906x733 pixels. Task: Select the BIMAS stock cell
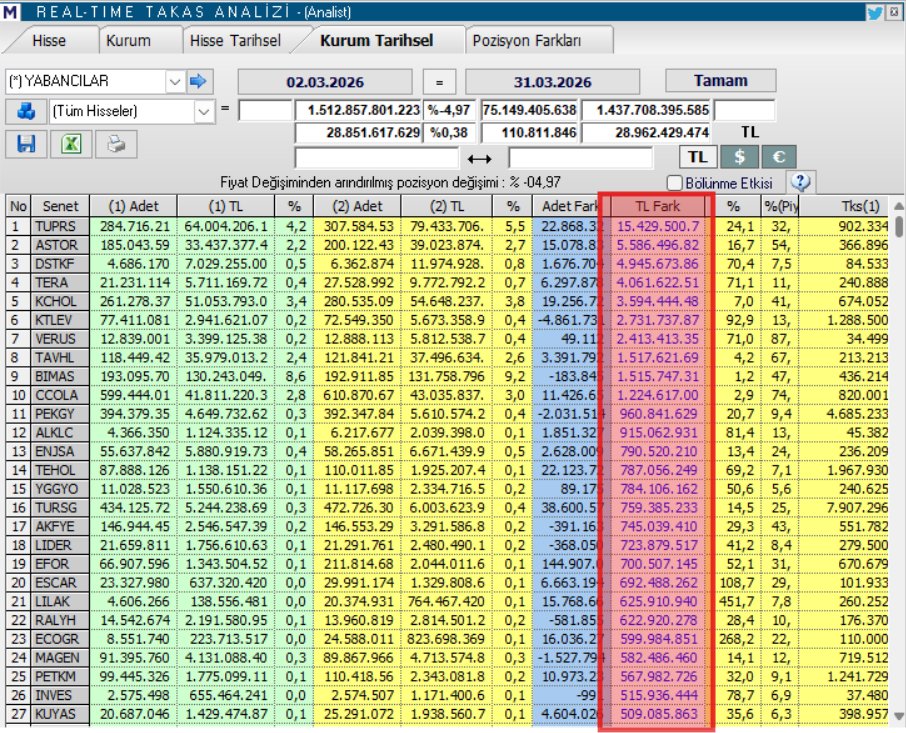pos(60,377)
